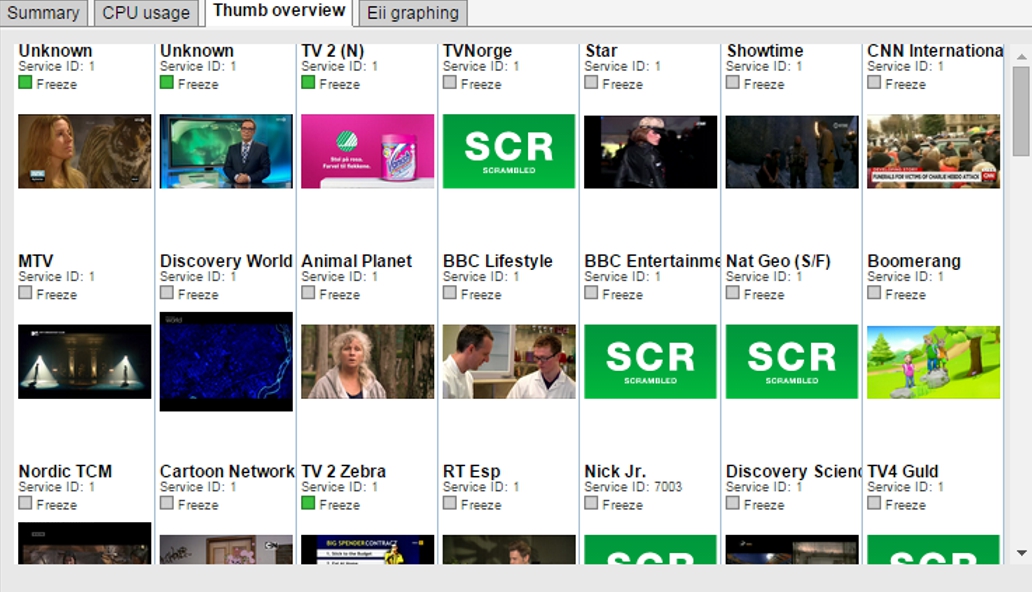Viewport: 1032px width, 592px height.
Task: Select the TV 2 Zebra title
Action: pyautogui.click(x=344, y=471)
